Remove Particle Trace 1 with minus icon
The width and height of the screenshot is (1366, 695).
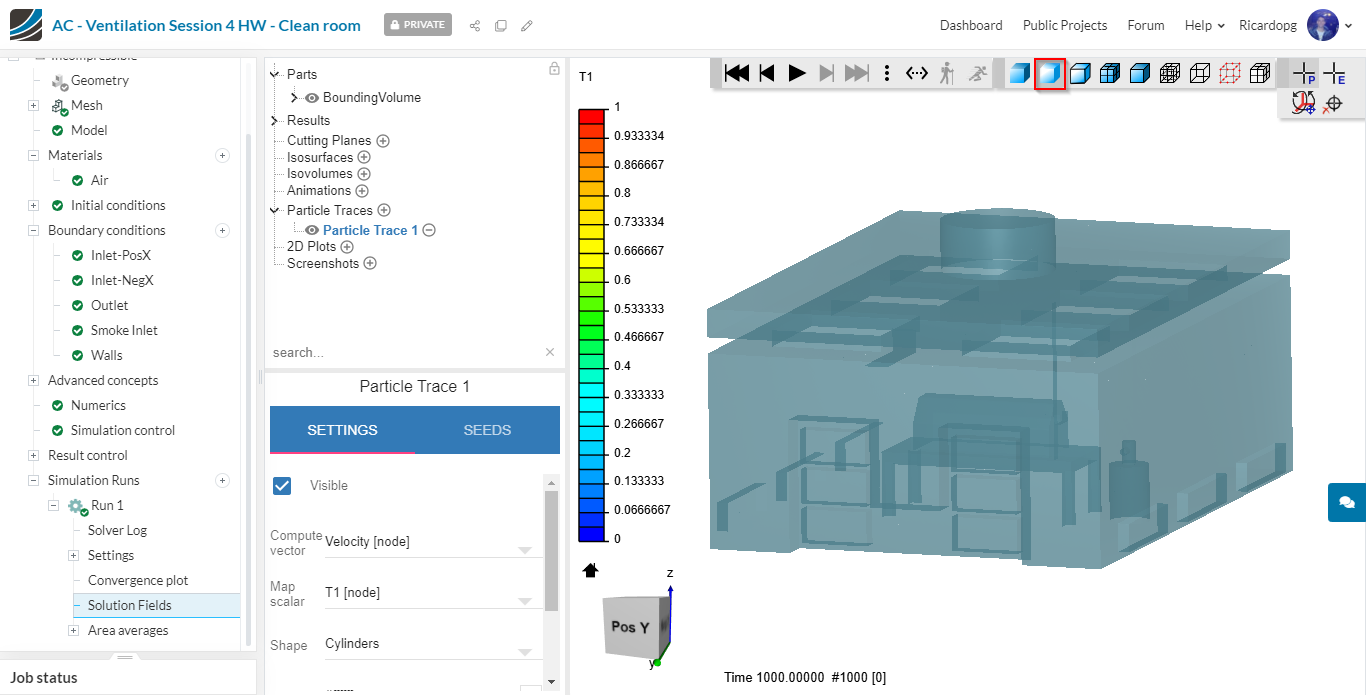429,230
